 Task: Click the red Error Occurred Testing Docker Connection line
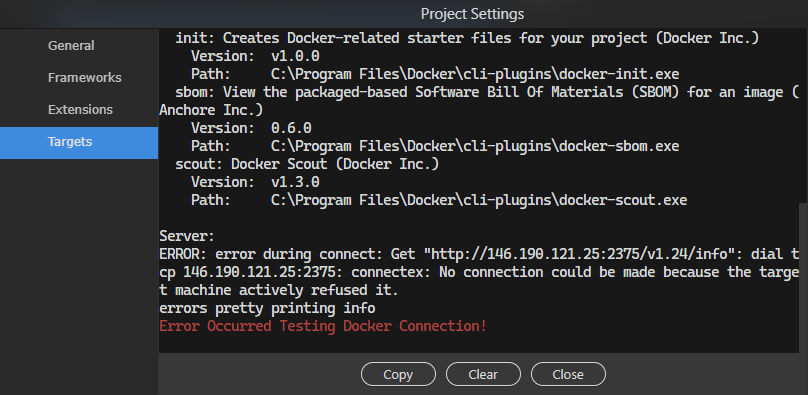click(323, 326)
